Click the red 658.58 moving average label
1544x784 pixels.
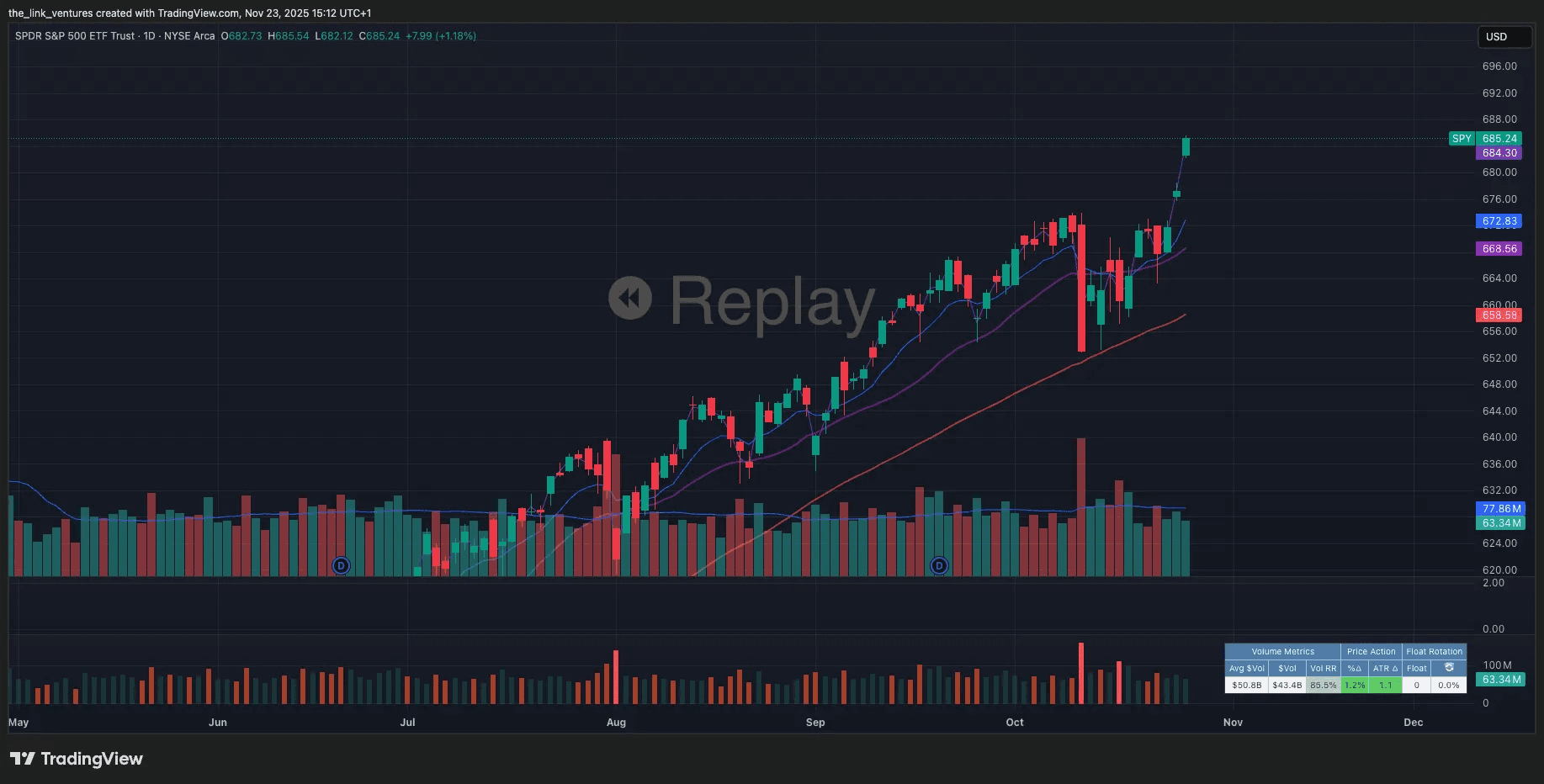tap(1499, 315)
